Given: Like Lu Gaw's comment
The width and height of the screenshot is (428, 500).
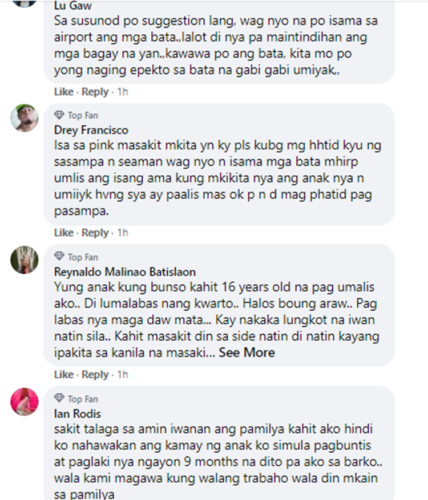Looking at the screenshot, I should [64, 92].
